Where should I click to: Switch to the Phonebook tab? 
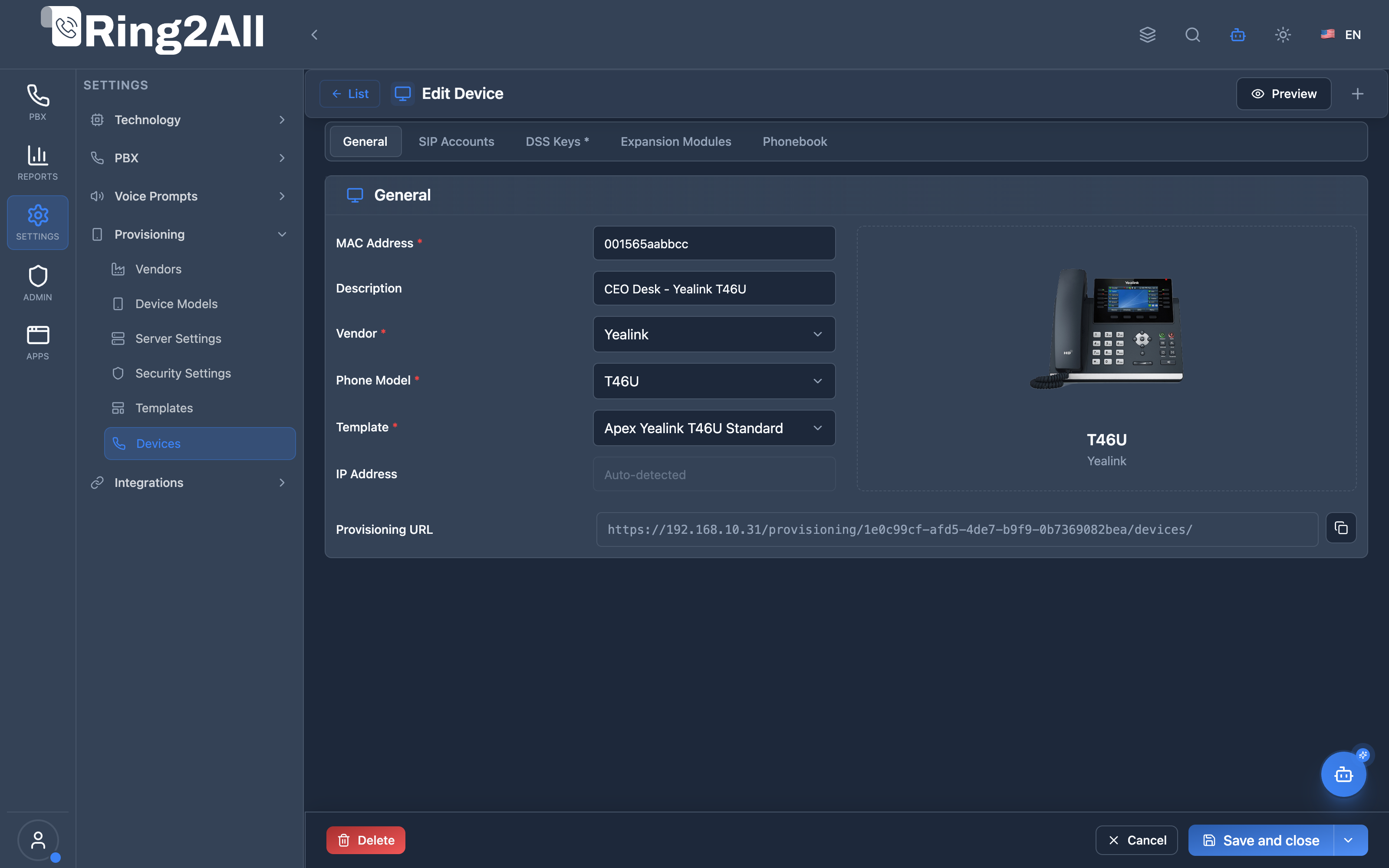click(794, 142)
